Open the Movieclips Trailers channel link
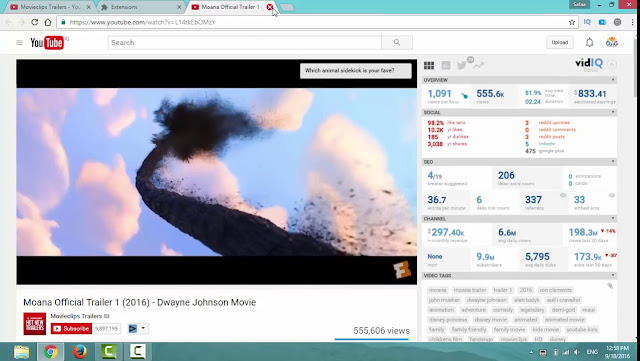 76,316
